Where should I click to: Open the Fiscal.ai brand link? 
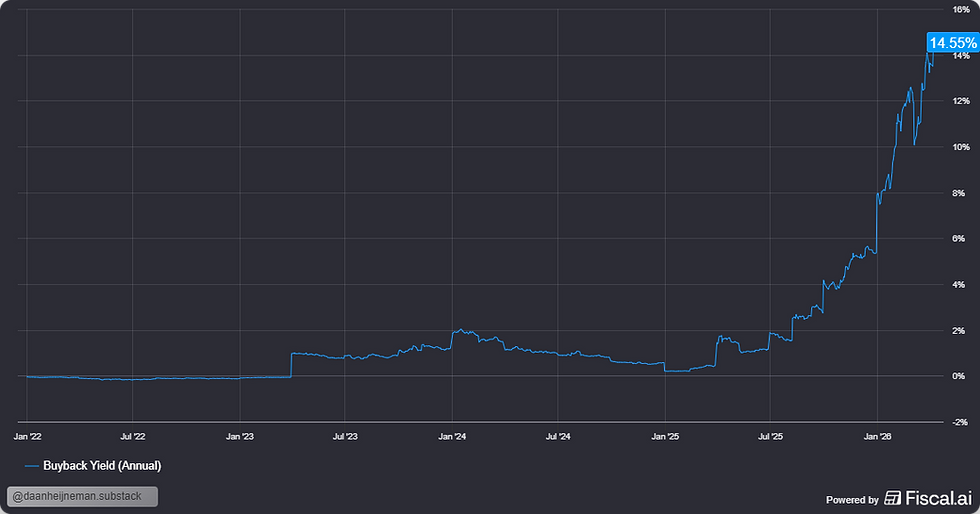pos(928,498)
